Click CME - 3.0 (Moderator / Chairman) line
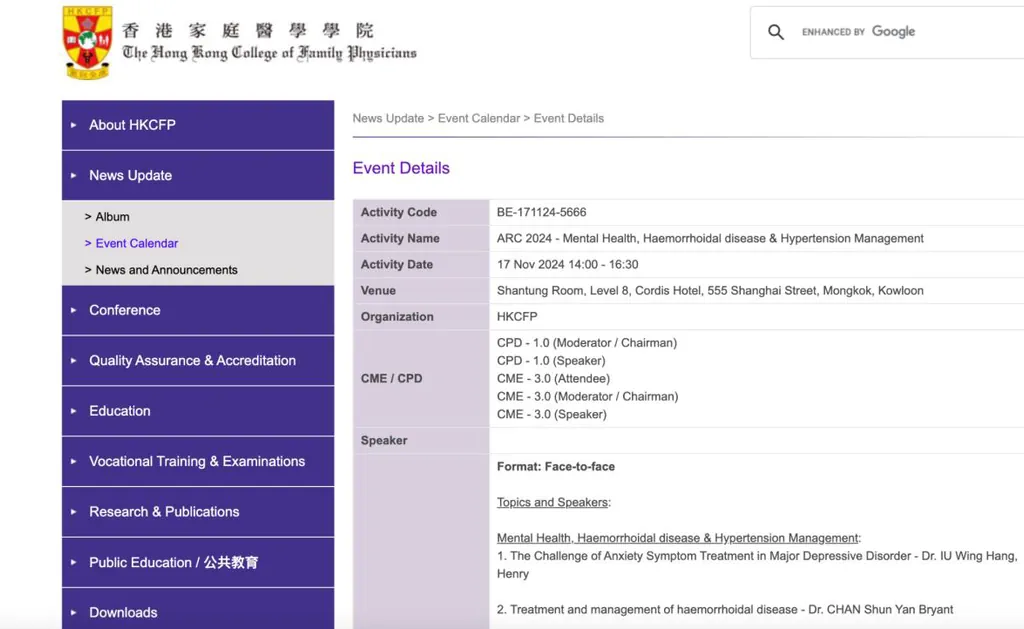 [587, 396]
